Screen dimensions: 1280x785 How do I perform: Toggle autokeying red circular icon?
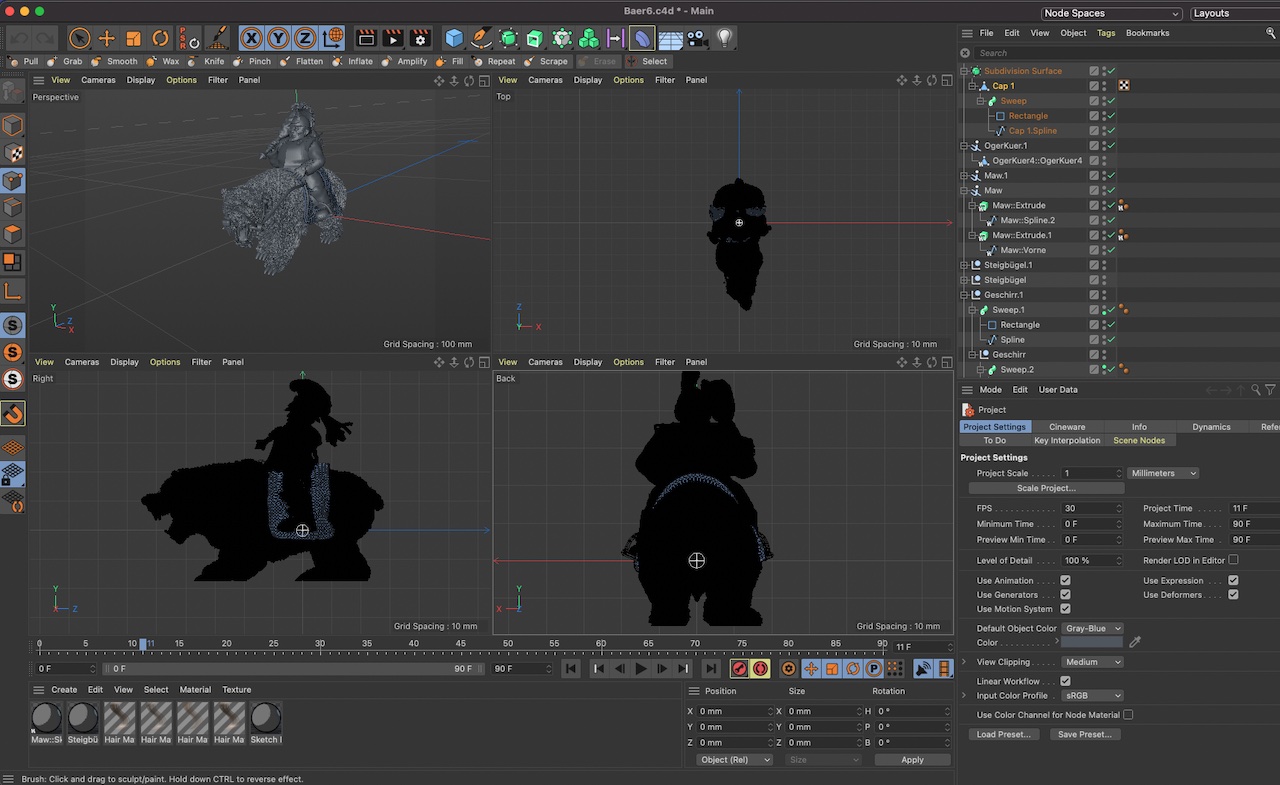[x=760, y=669]
